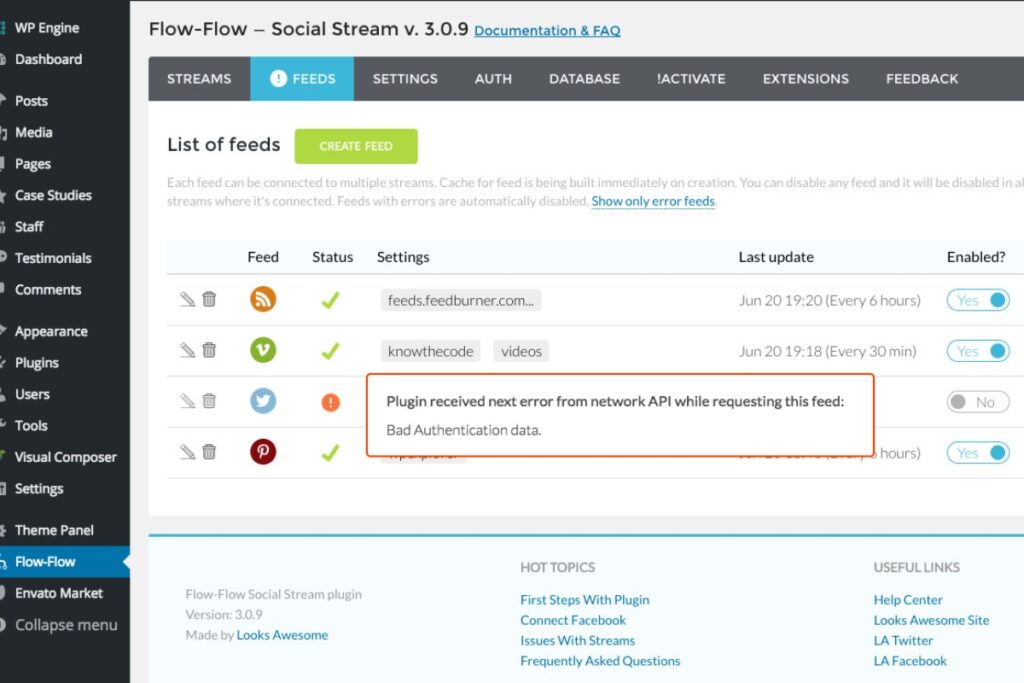Disable the Pinterest feed Yes toggle

click(978, 453)
